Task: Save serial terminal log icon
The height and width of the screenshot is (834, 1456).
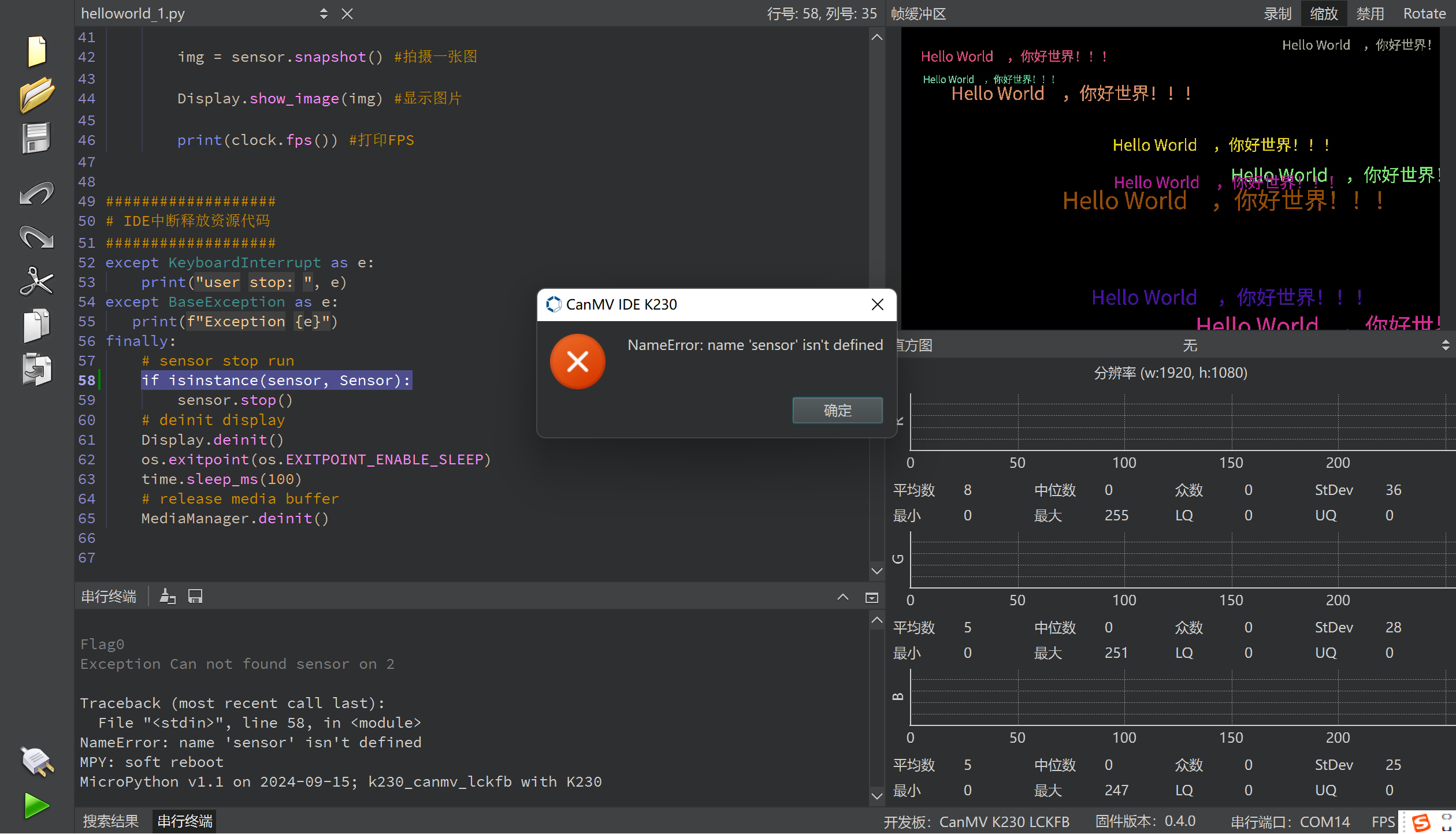Action: click(x=195, y=596)
